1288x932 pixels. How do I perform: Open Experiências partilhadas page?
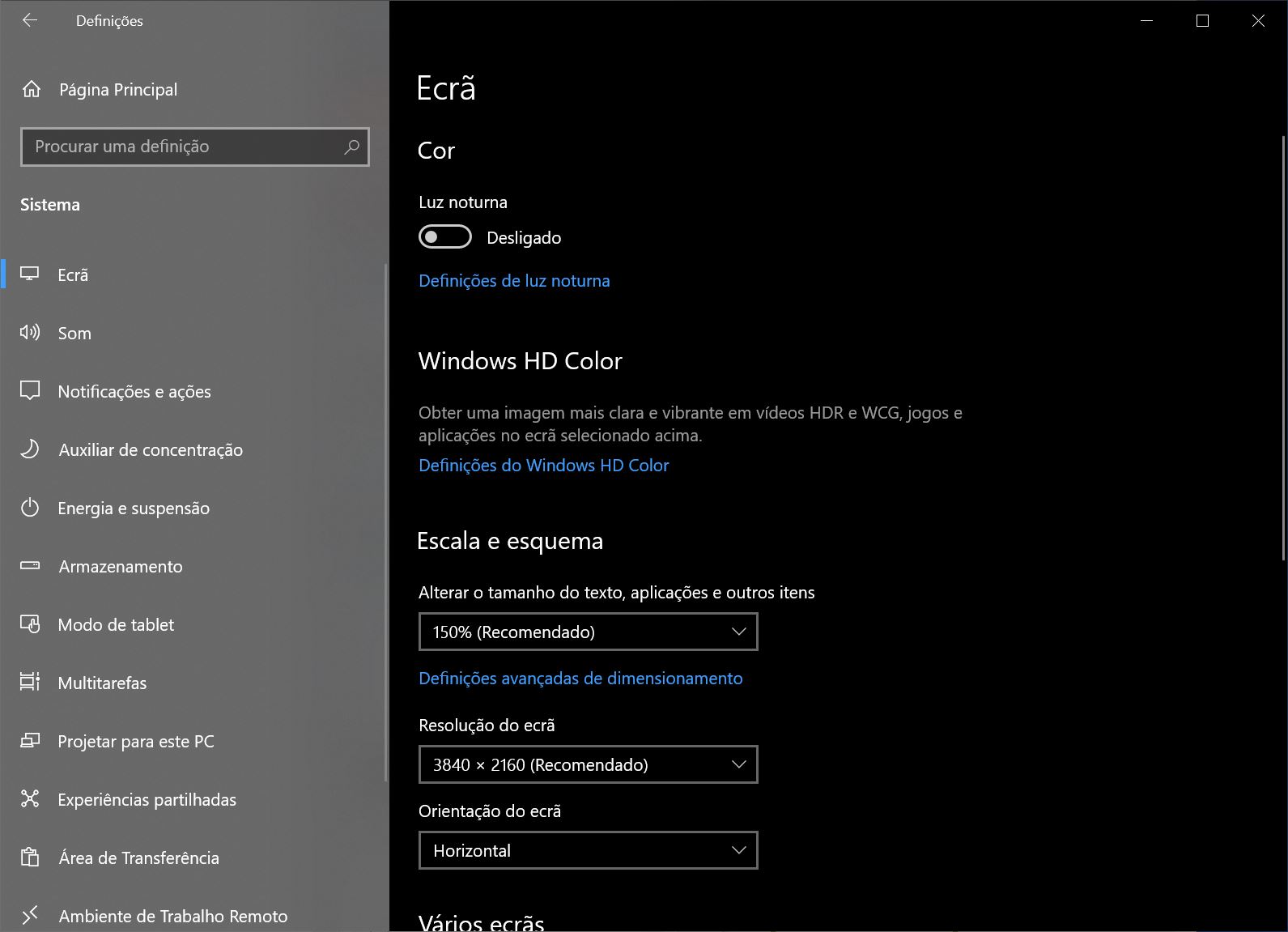(x=194, y=799)
